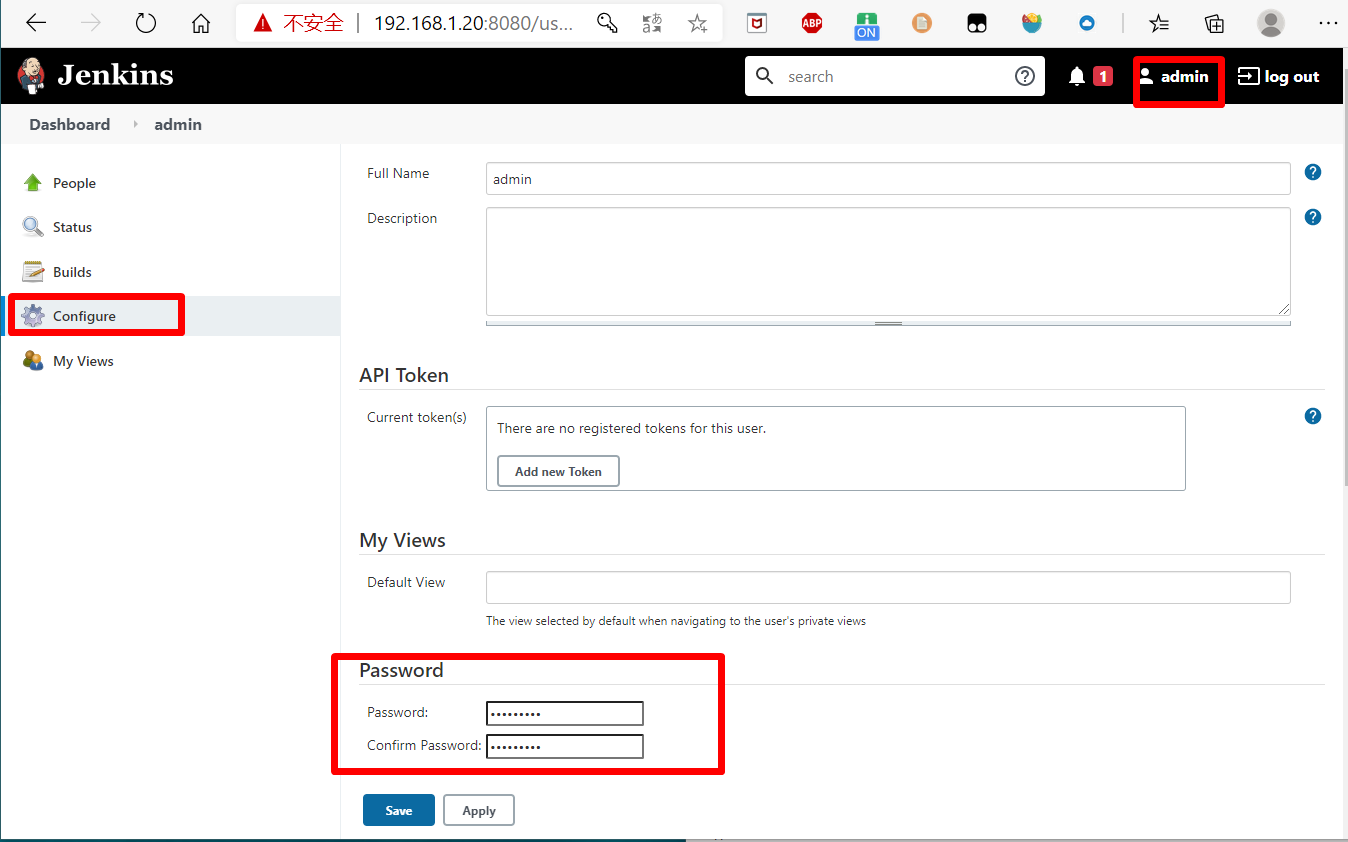Click the not-secure warning triangle icon
Viewport: 1348px width, 842px height.
[262, 23]
